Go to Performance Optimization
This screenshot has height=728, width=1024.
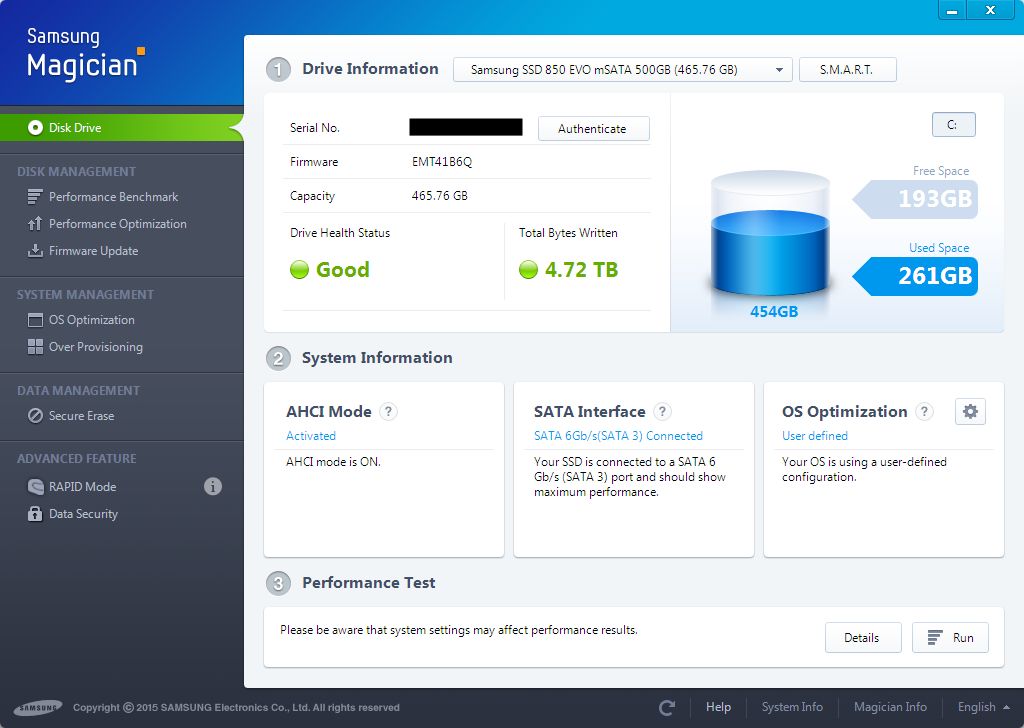coord(118,224)
